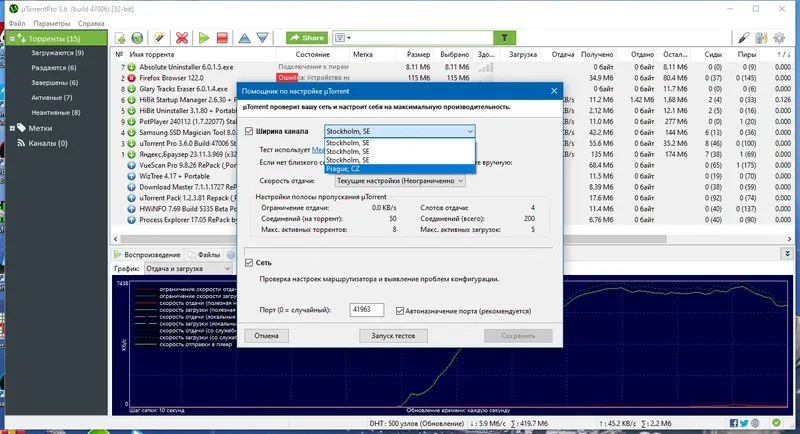Toggle the Сеть checkbox
The image size is (800, 434).
(x=249, y=263)
